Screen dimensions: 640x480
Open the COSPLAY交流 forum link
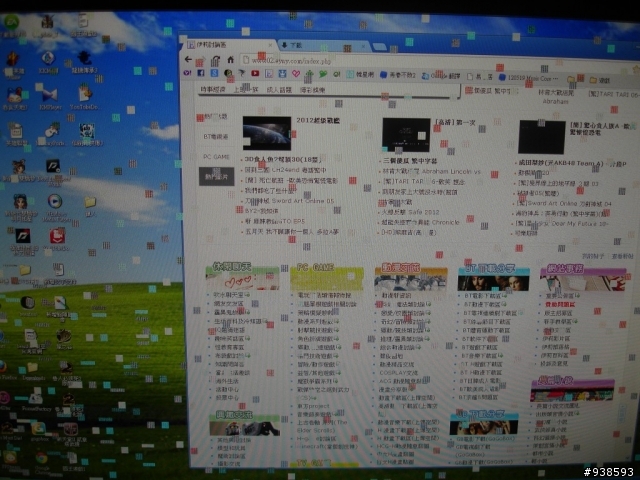coord(398,373)
